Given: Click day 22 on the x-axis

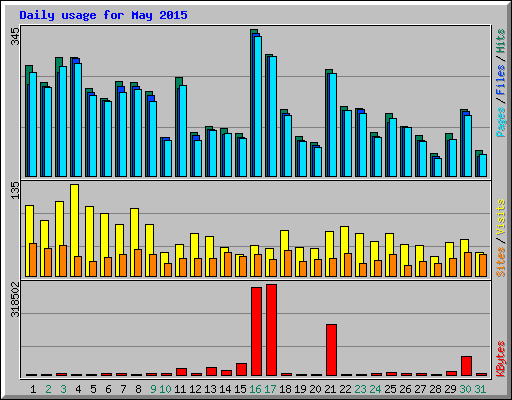Looking at the screenshot, I should coord(345,389).
